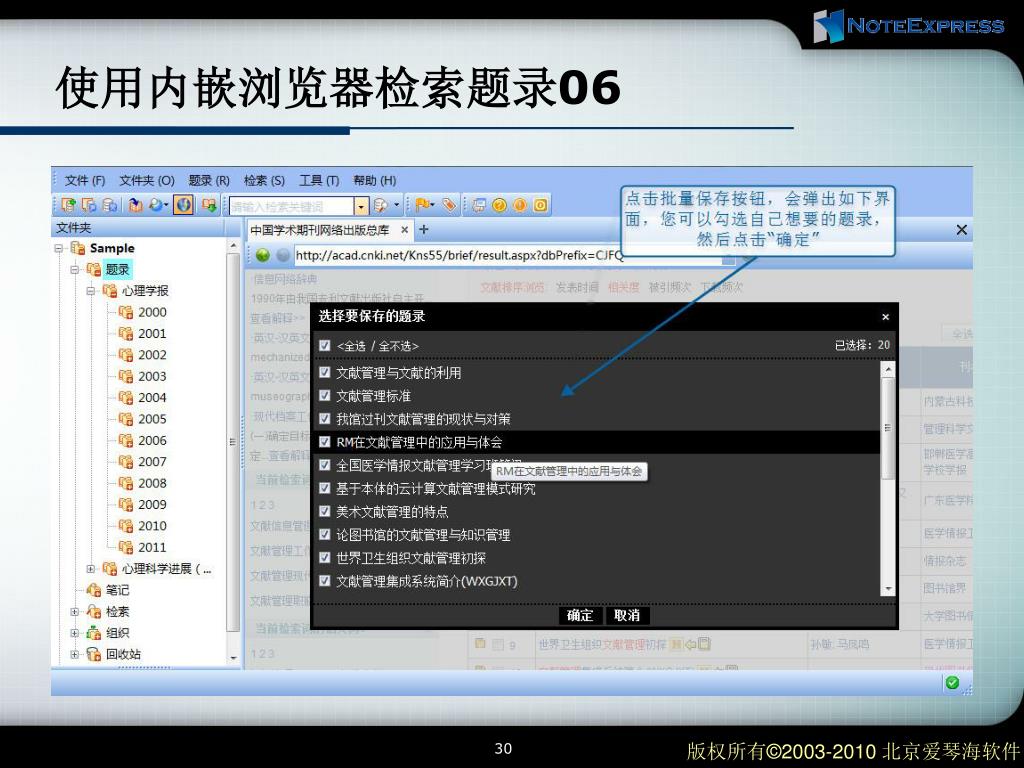Click folder tree scroll down arrow
Screen dimensions: 1024x768
(234, 658)
